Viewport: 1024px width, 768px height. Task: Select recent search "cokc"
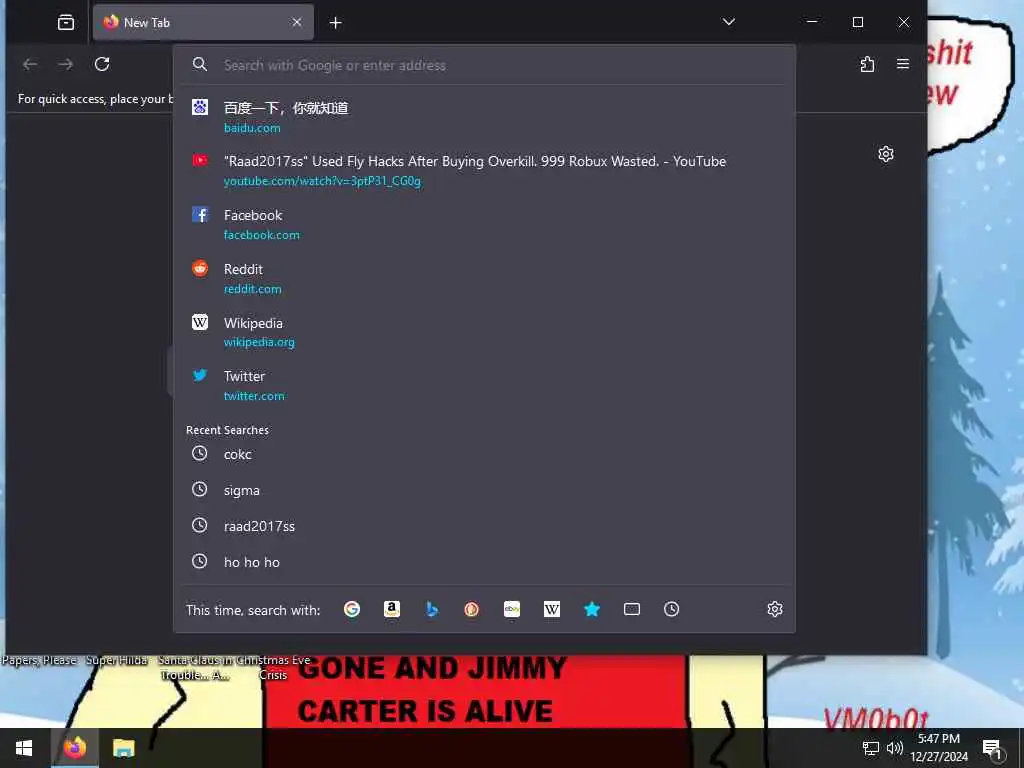484,454
